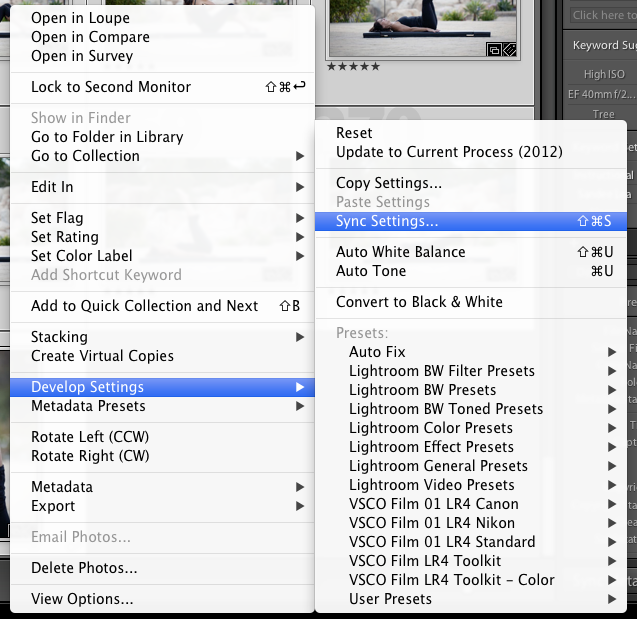
Task: Click the keyword tag badge on thumbnail
Action: (x=509, y=49)
